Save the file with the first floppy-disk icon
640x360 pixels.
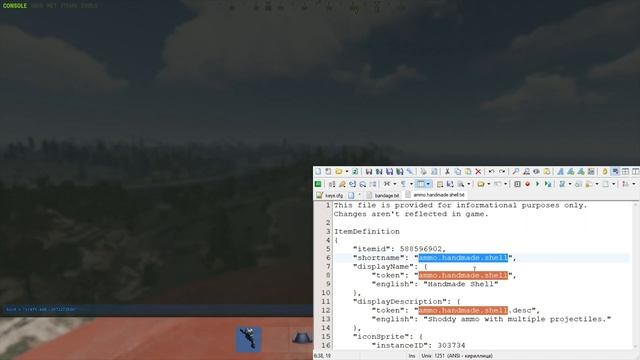pyautogui.click(x=369, y=171)
